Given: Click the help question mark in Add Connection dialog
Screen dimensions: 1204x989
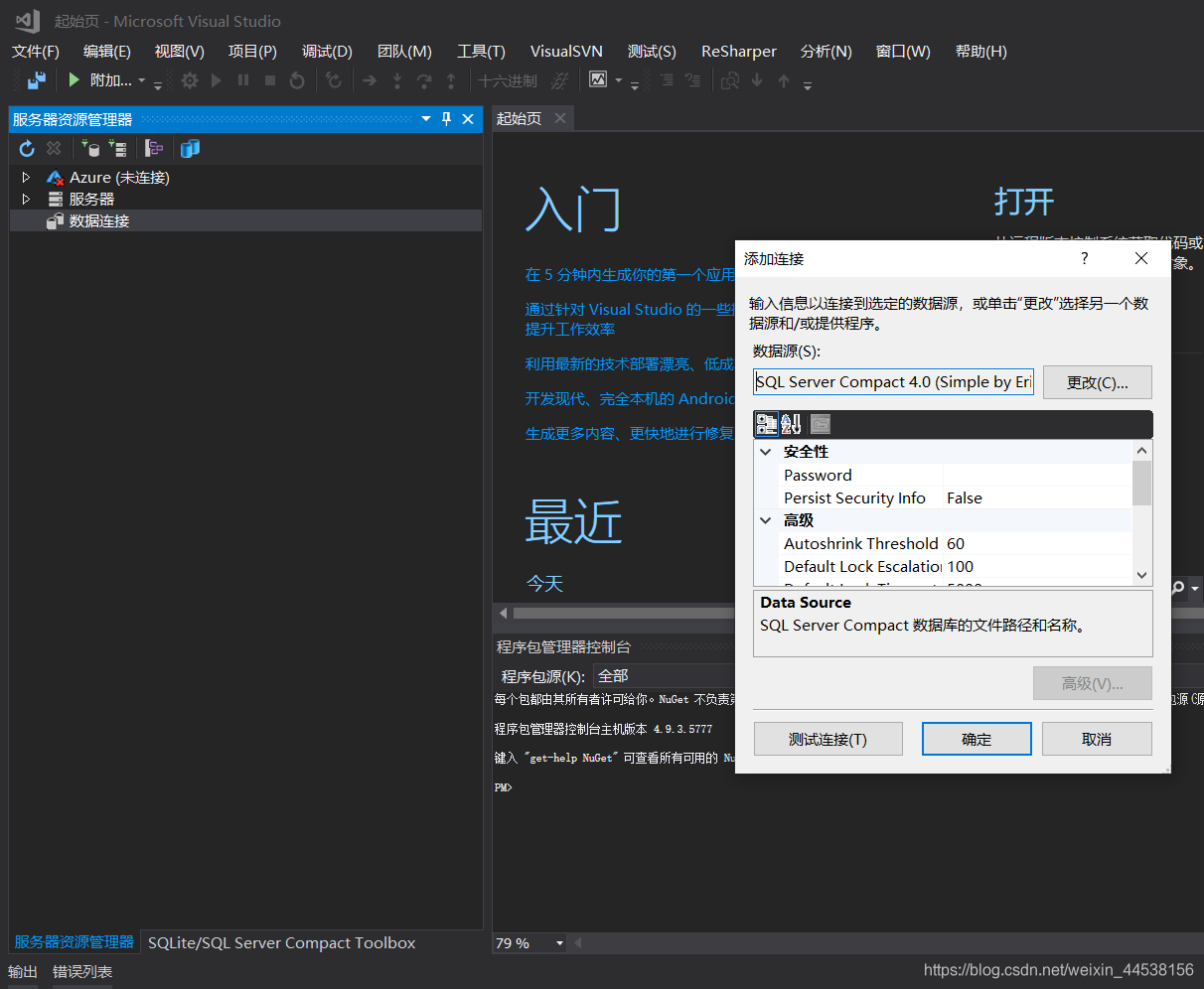Looking at the screenshot, I should pos(1084,258).
